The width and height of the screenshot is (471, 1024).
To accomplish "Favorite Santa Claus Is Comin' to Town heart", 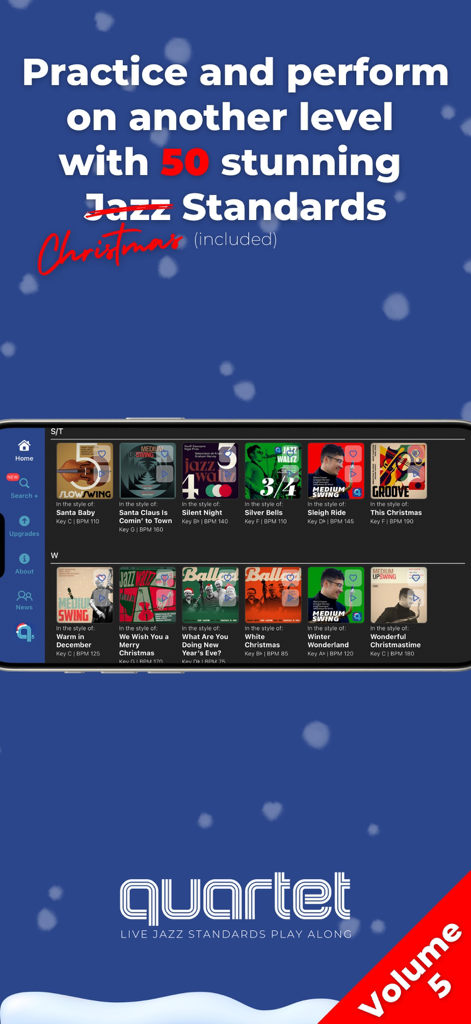I will pyautogui.click(x=165, y=454).
